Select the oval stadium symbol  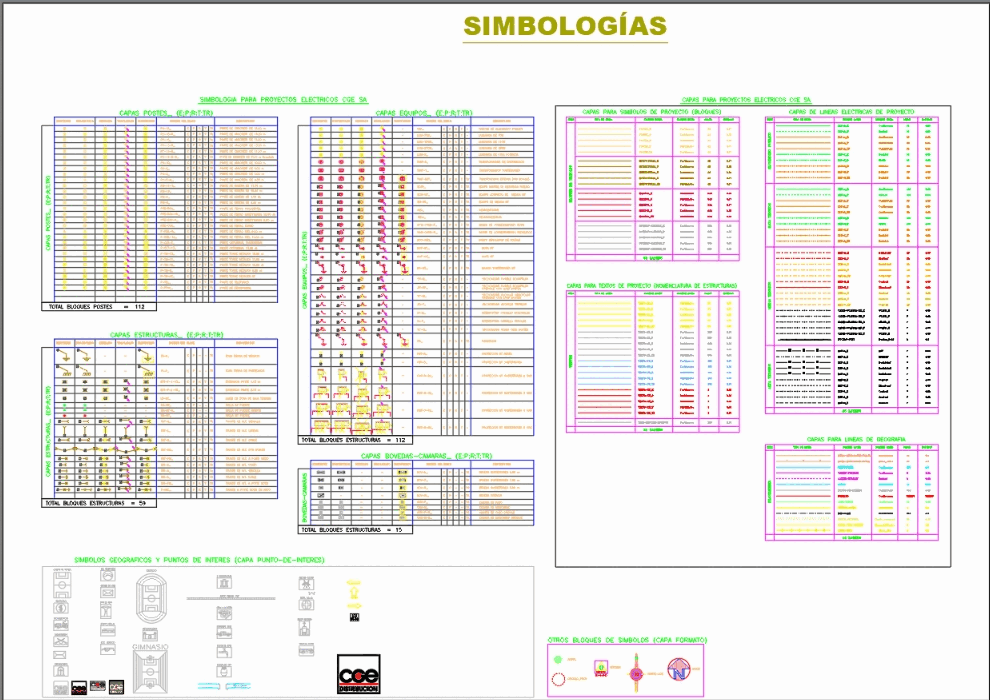tap(152, 598)
